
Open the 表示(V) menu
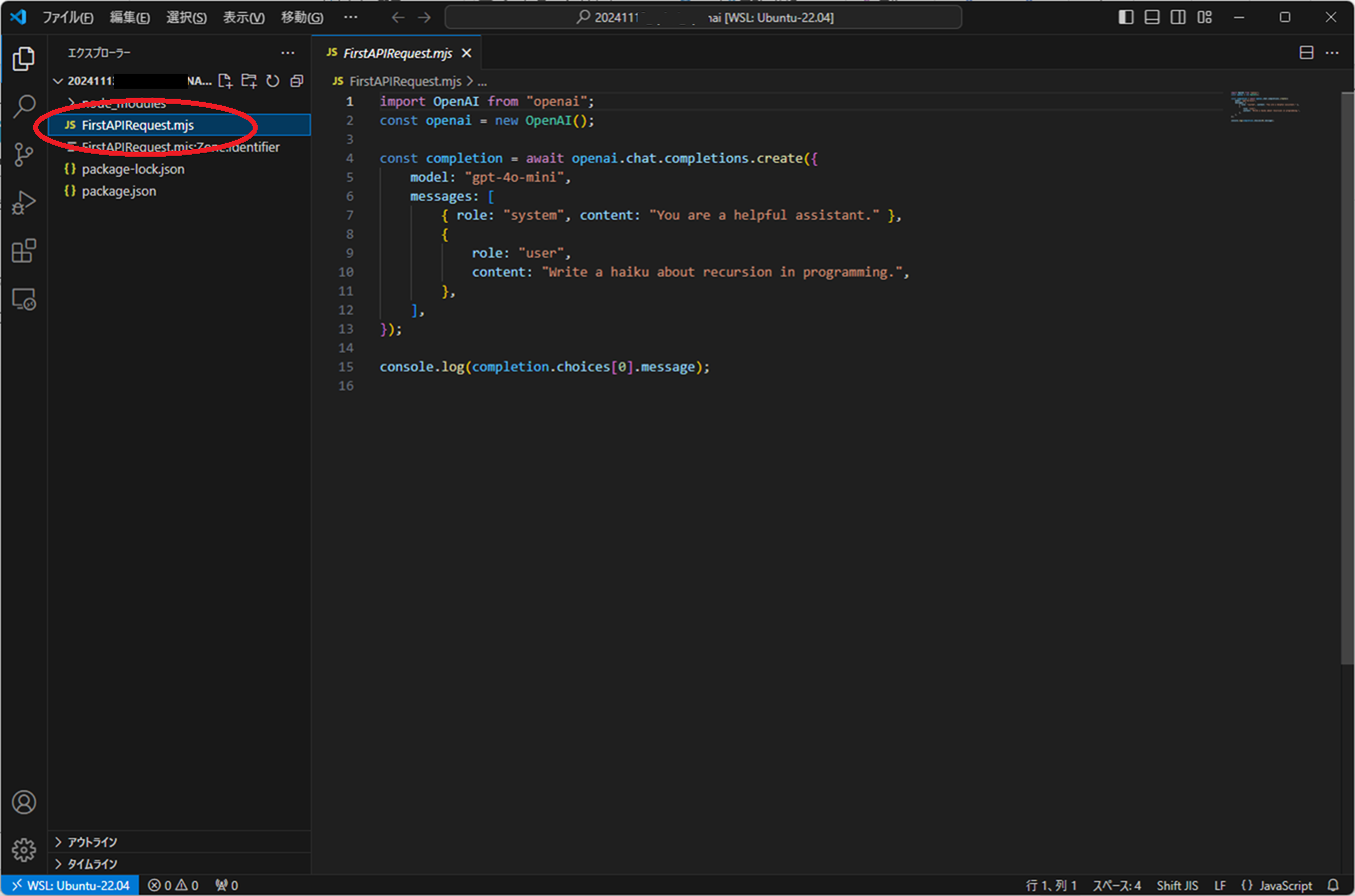pos(243,17)
